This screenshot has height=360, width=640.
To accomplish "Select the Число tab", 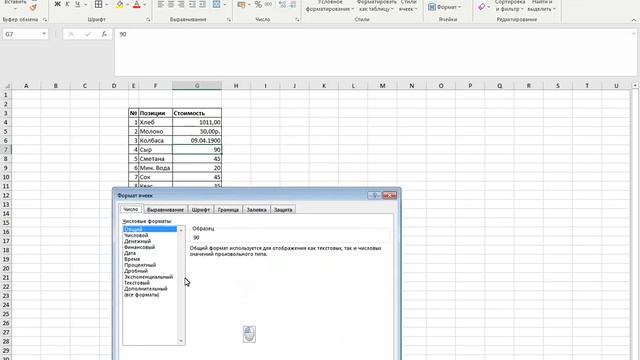I will click(x=131, y=209).
